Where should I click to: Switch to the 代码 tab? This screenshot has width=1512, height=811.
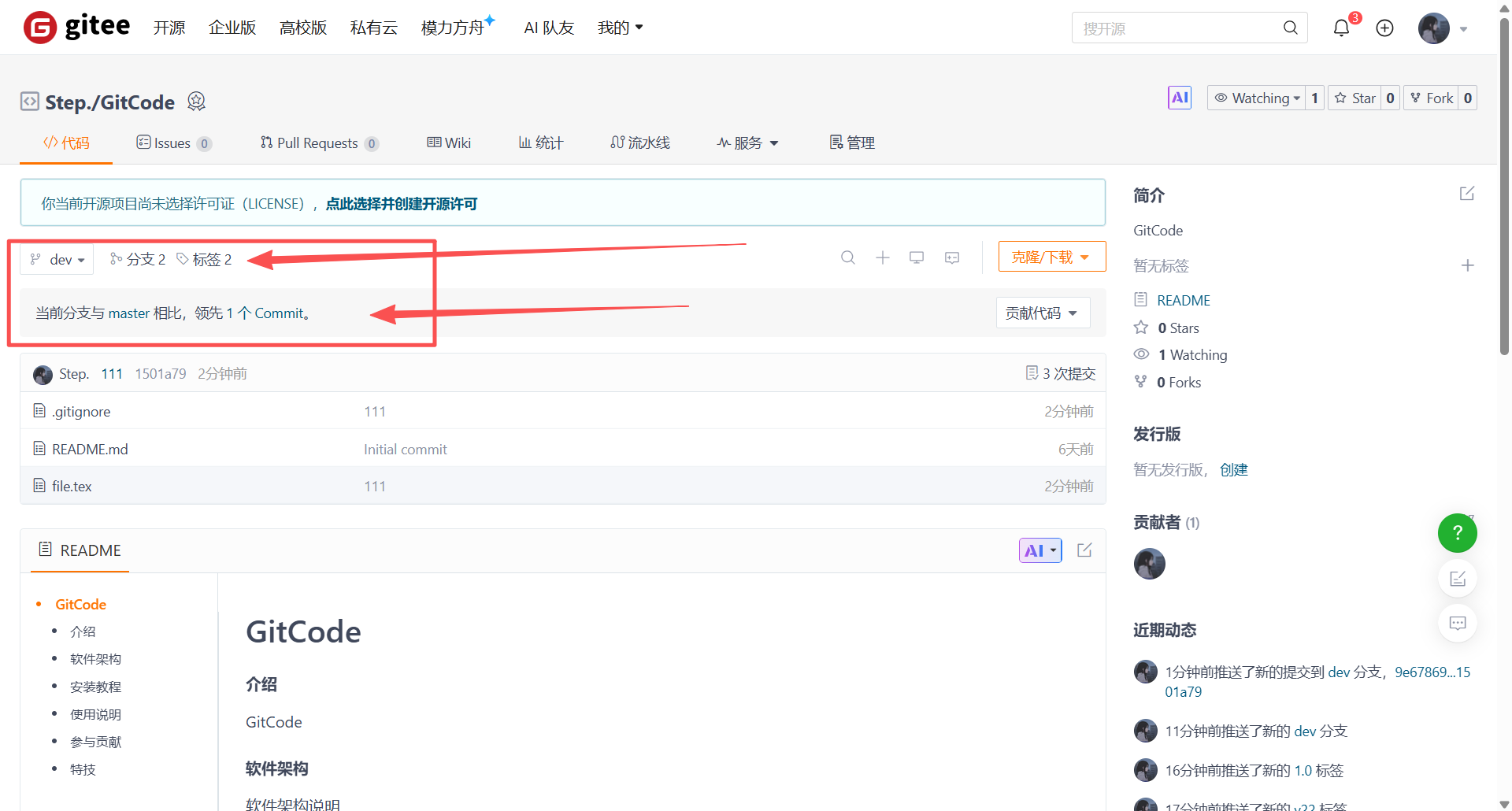[66, 143]
